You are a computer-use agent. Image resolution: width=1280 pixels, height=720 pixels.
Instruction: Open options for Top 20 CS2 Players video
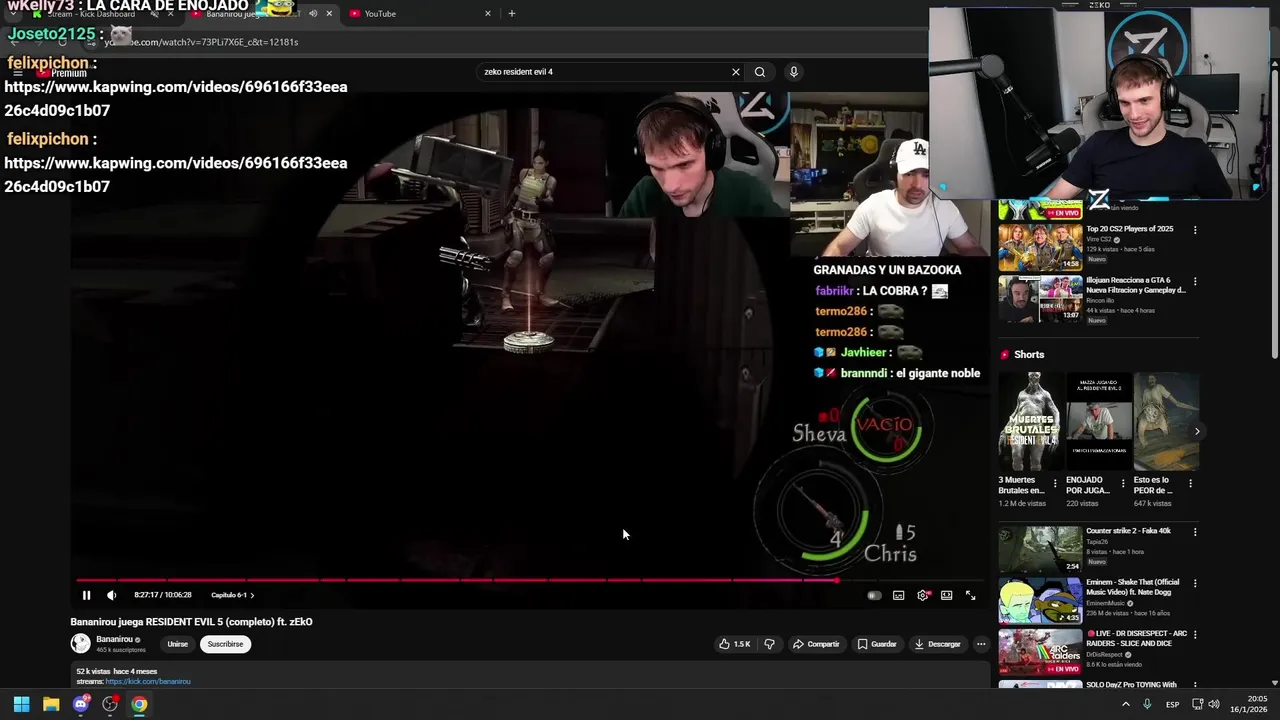pyautogui.click(x=1195, y=230)
